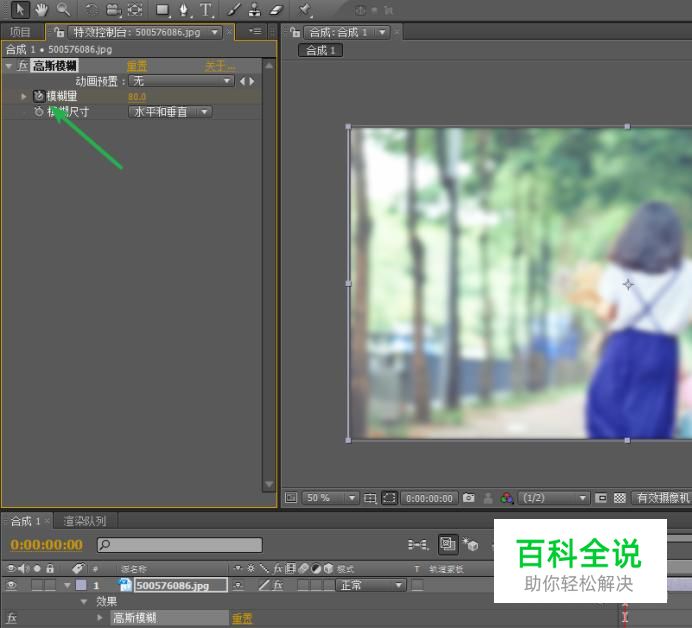
Task: Click Always Preview This View icon
Action: pyautogui.click(x=291, y=498)
